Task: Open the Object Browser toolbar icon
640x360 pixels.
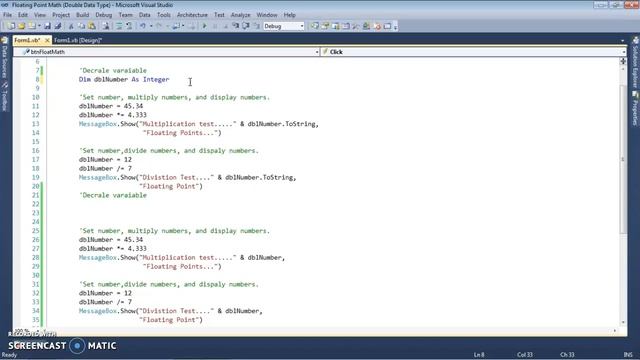Action: point(335,26)
